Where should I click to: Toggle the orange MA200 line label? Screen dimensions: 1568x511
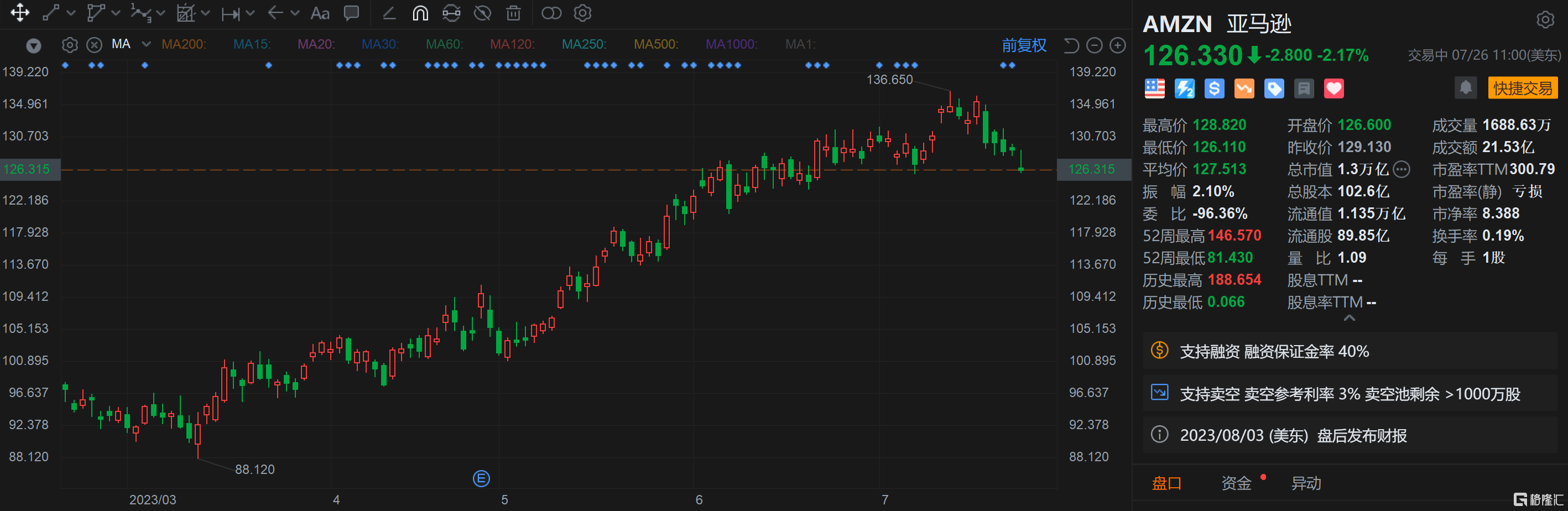tap(184, 44)
